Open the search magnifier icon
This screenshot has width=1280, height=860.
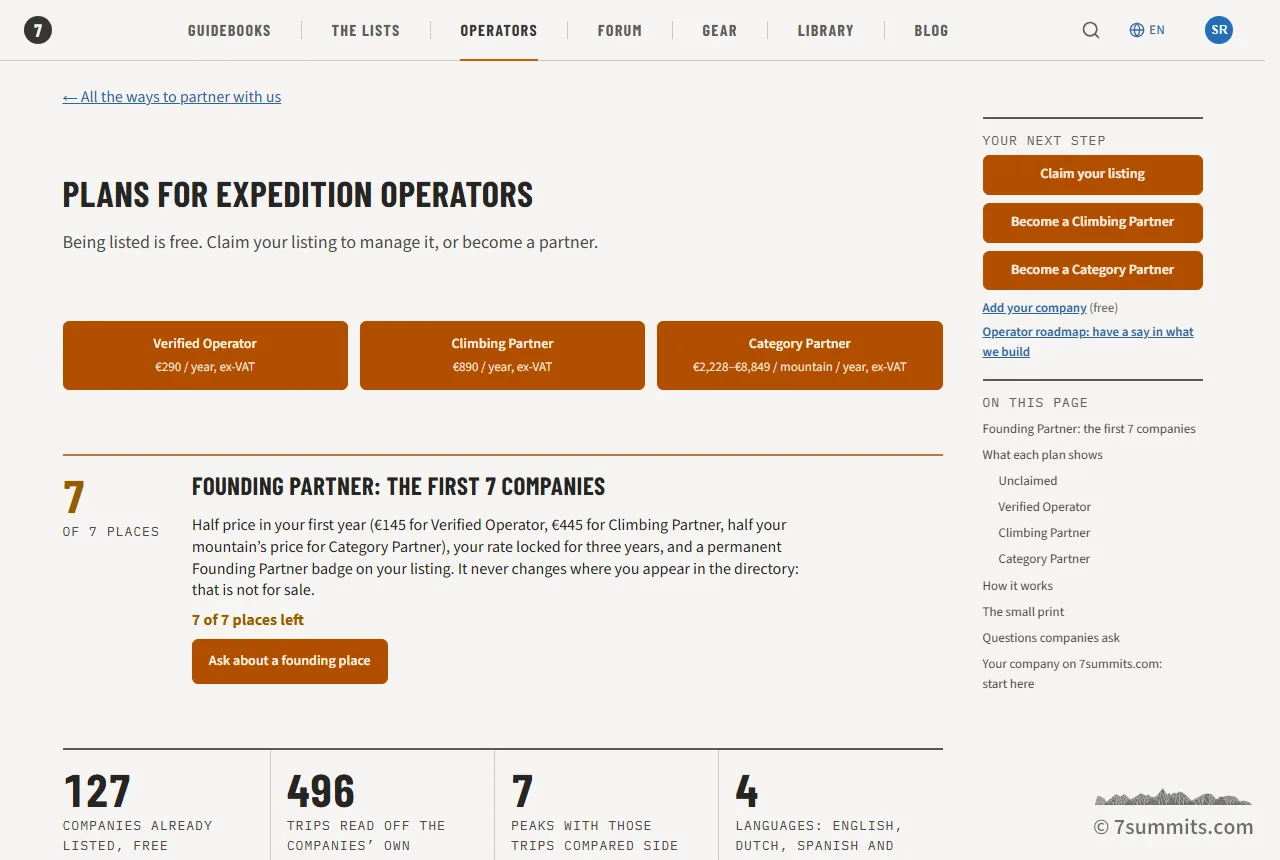click(x=1091, y=30)
